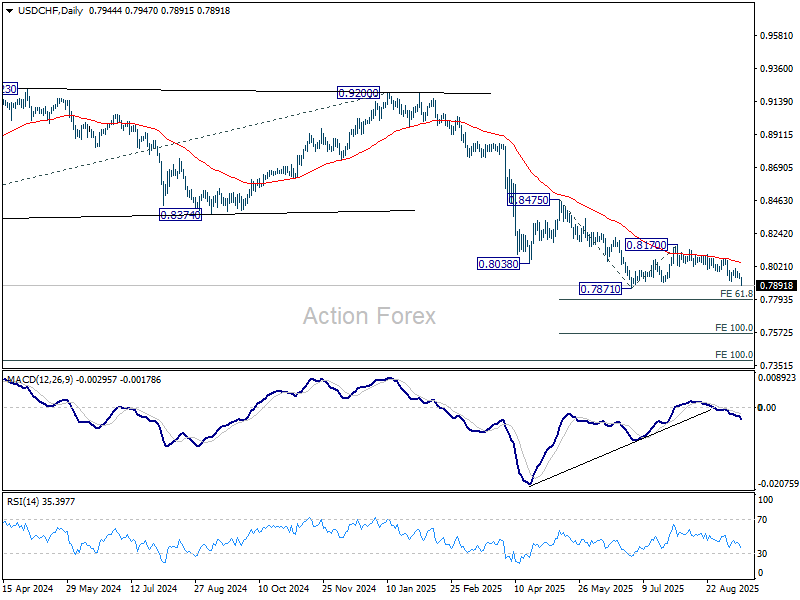The width and height of the screenshot is (800, 600).
Task: Click the 10 Apr 2025 date label
Action: pyautogui.click(x=537, y=589)
